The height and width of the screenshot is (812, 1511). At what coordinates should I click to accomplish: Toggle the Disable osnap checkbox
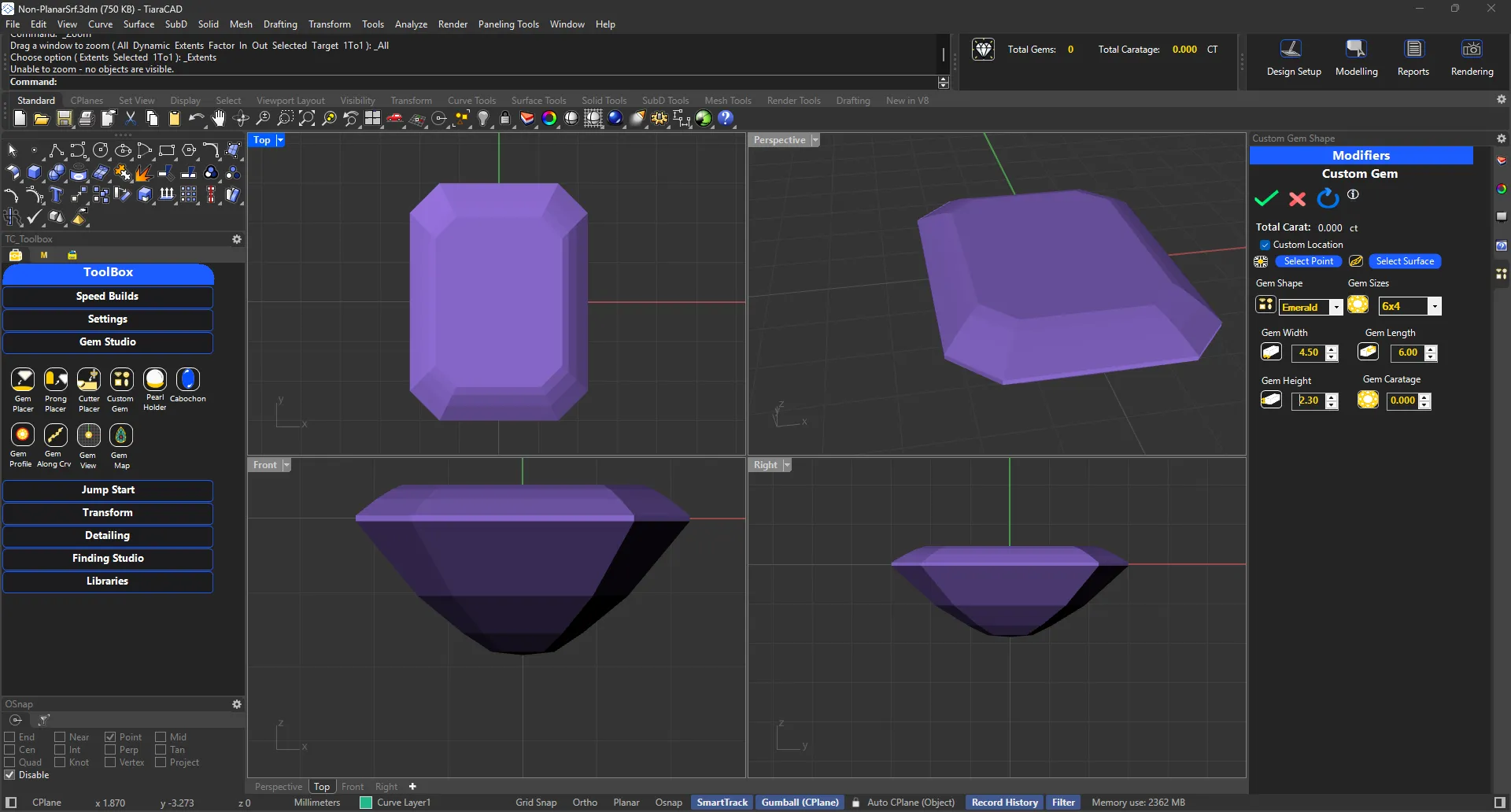(x=10, y=775)
